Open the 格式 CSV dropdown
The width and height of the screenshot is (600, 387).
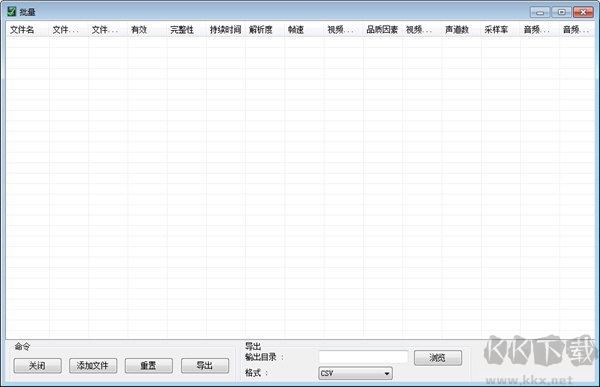355,373
